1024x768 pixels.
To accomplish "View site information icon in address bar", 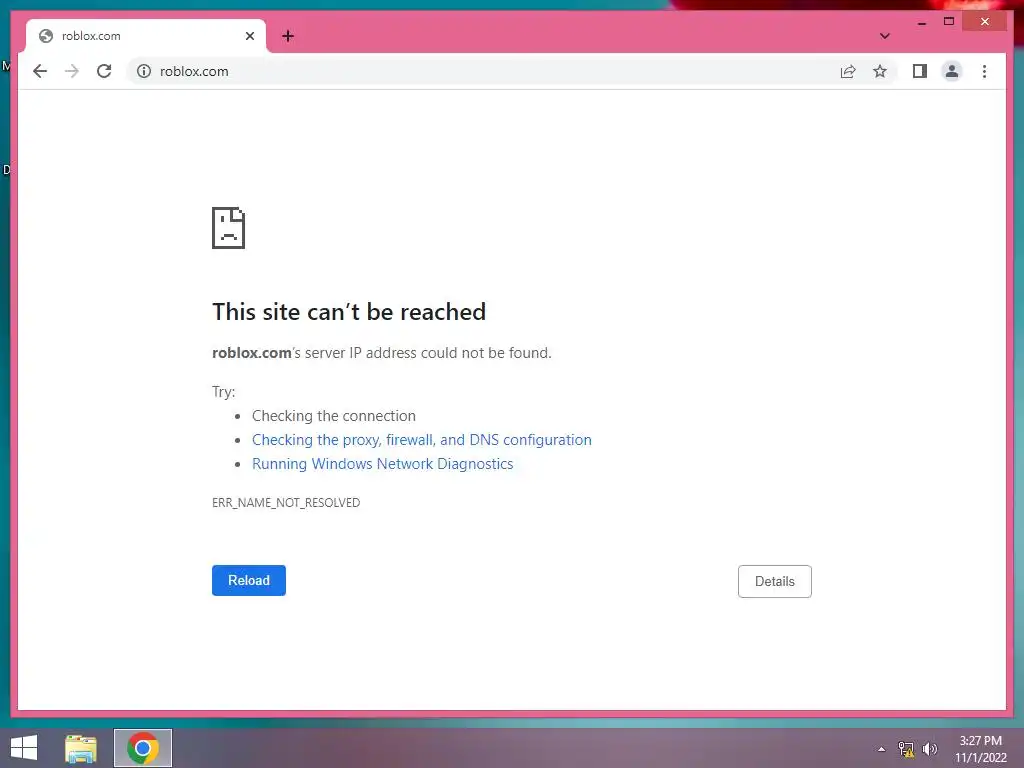I will tap(144, 71).
